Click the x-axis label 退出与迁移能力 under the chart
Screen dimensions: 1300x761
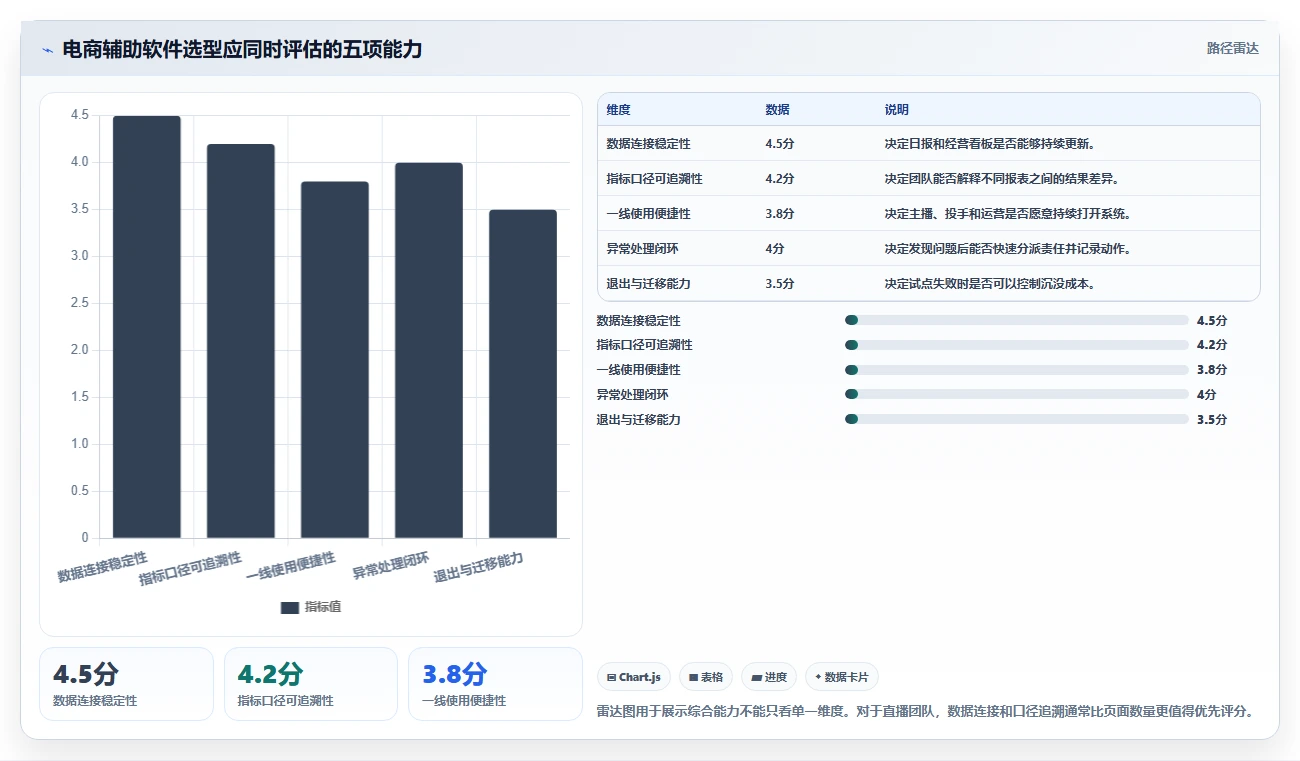coord(479,567)
